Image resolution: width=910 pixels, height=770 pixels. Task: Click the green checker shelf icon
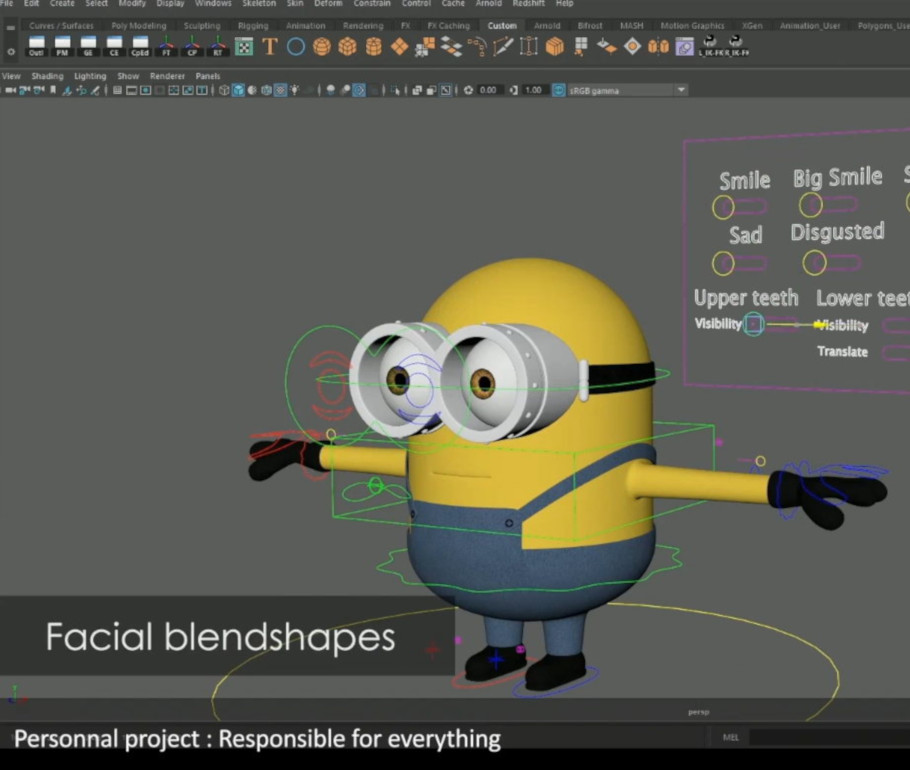(244, 46)
